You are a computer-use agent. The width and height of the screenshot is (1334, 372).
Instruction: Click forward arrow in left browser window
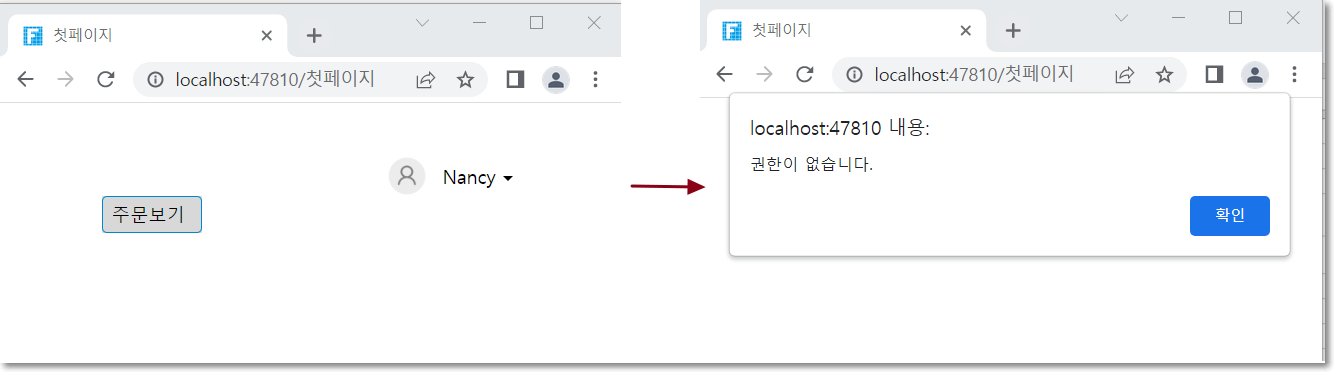(x=66, y=79)
